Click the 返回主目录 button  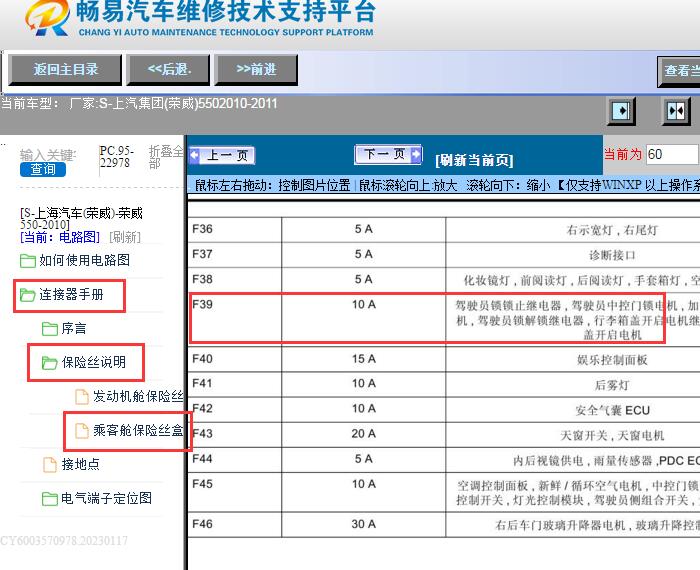coord(65,70)
